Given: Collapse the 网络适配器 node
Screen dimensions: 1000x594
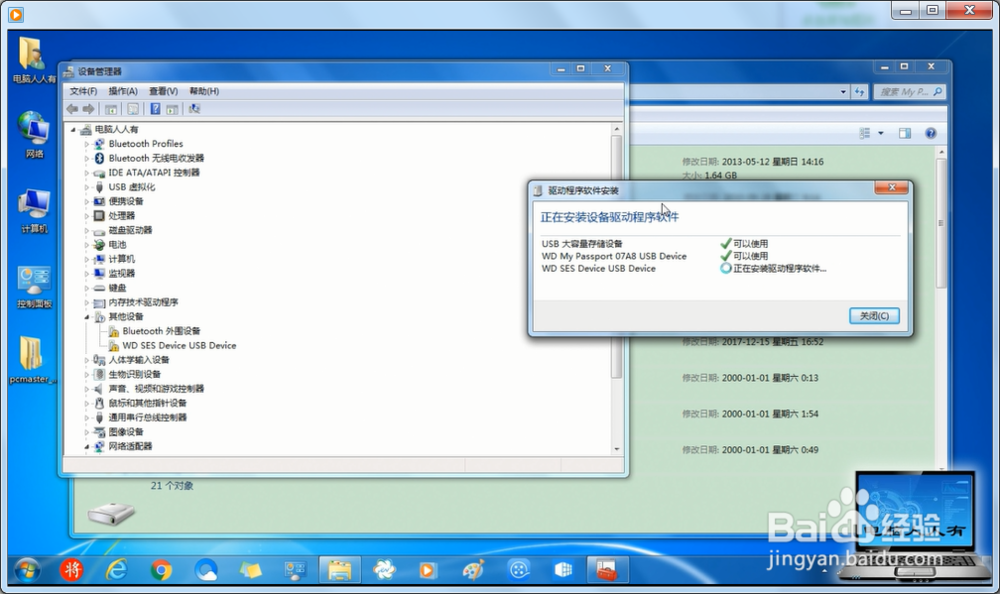Looking at the screenshot, I should coord(87,447).
